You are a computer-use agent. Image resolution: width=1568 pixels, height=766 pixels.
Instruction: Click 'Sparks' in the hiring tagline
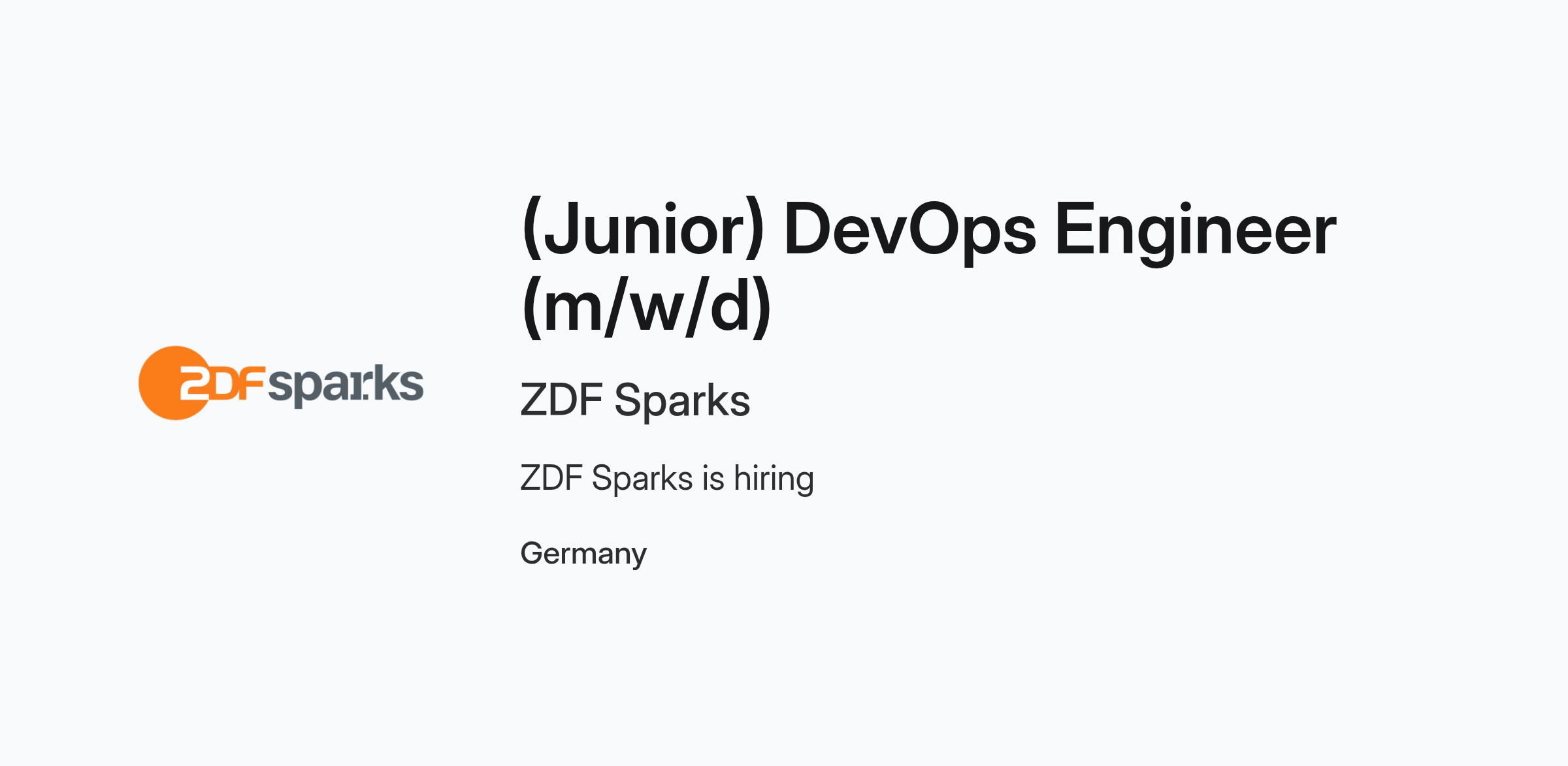pyautogui.click(x=642, y=478)
